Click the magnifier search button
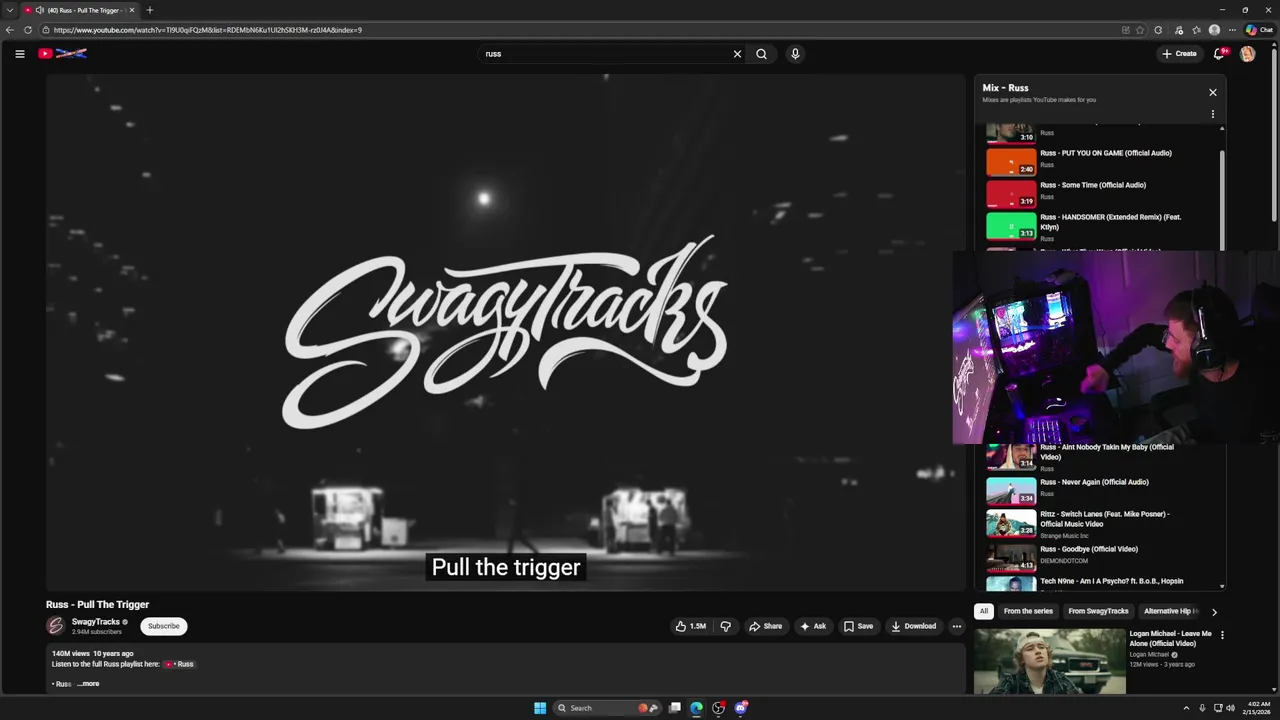 [761, 54]
